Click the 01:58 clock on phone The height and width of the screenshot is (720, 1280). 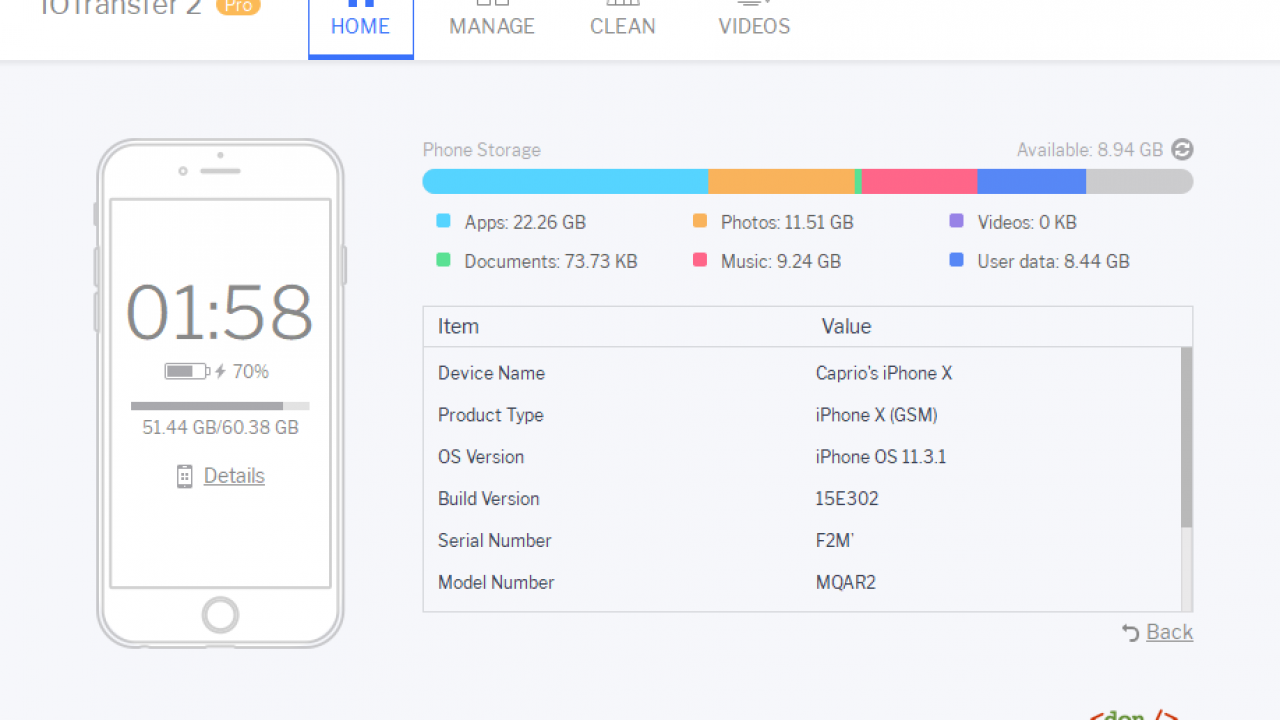click(220, 313)
